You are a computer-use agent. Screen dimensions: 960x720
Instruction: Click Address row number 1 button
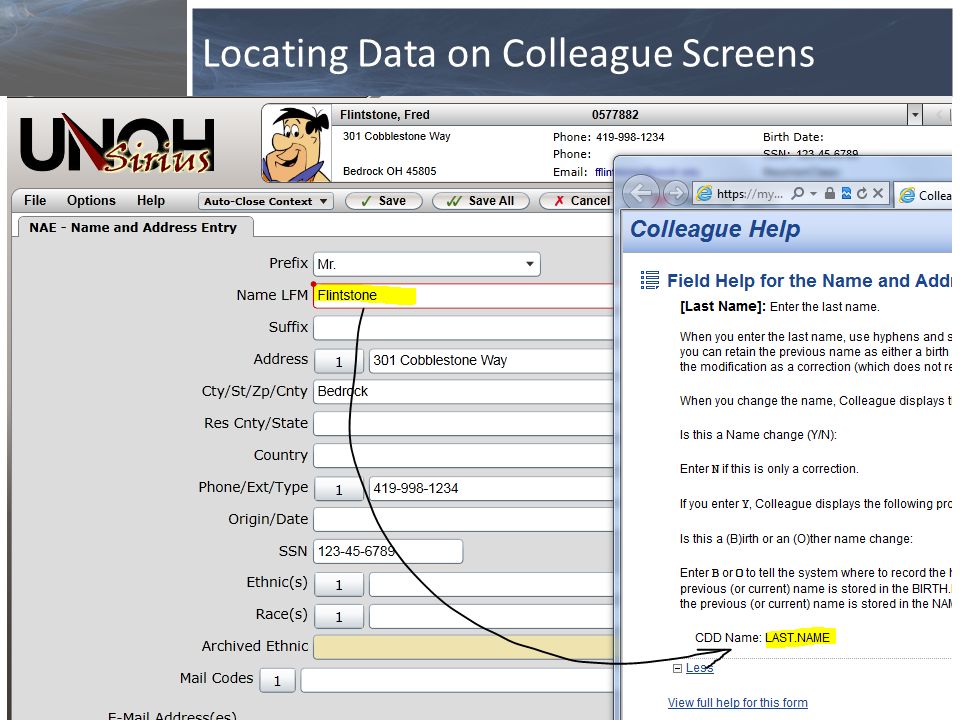pos(339,361)
